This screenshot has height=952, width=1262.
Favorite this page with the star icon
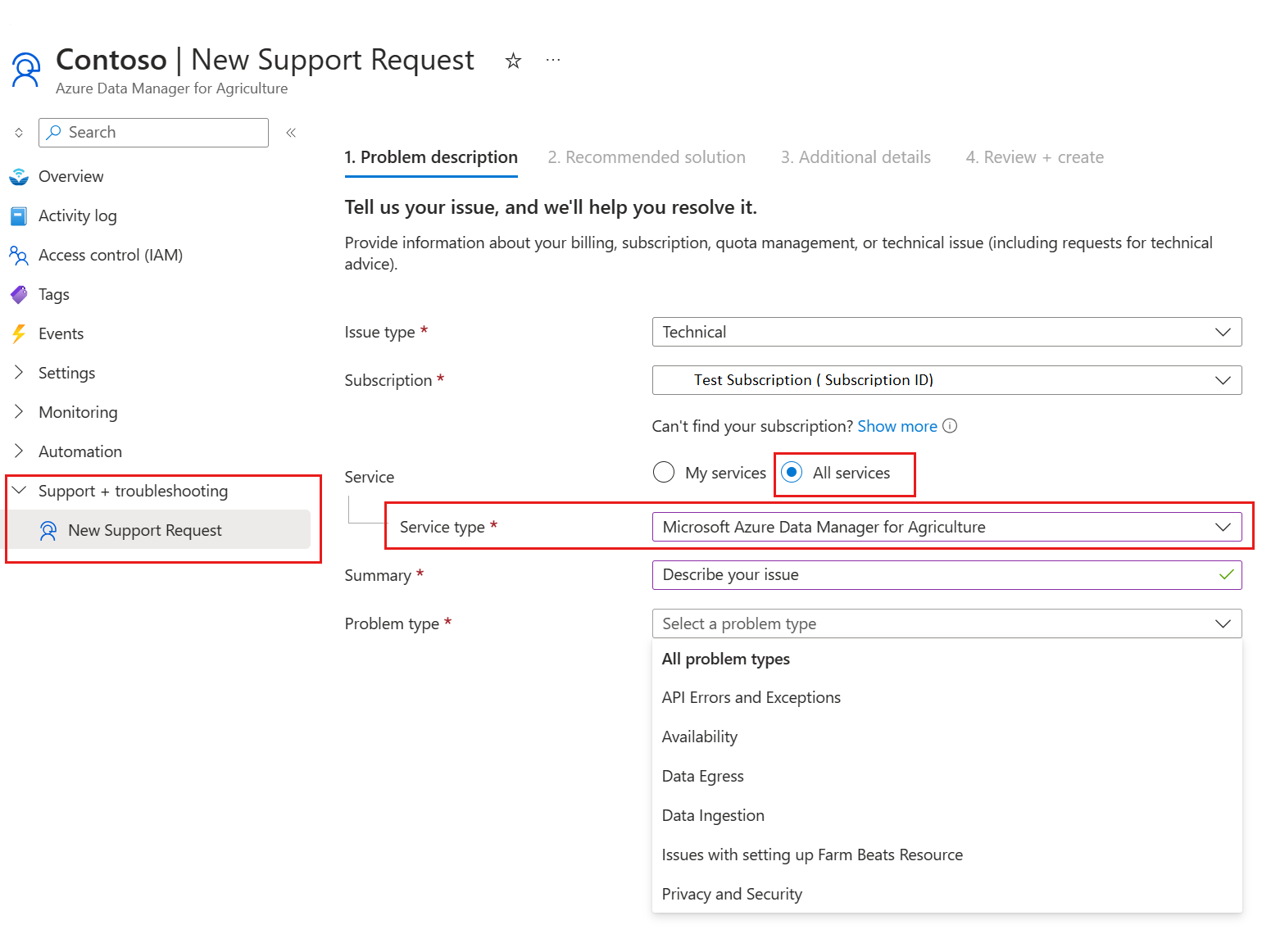(x=513, y=60)
